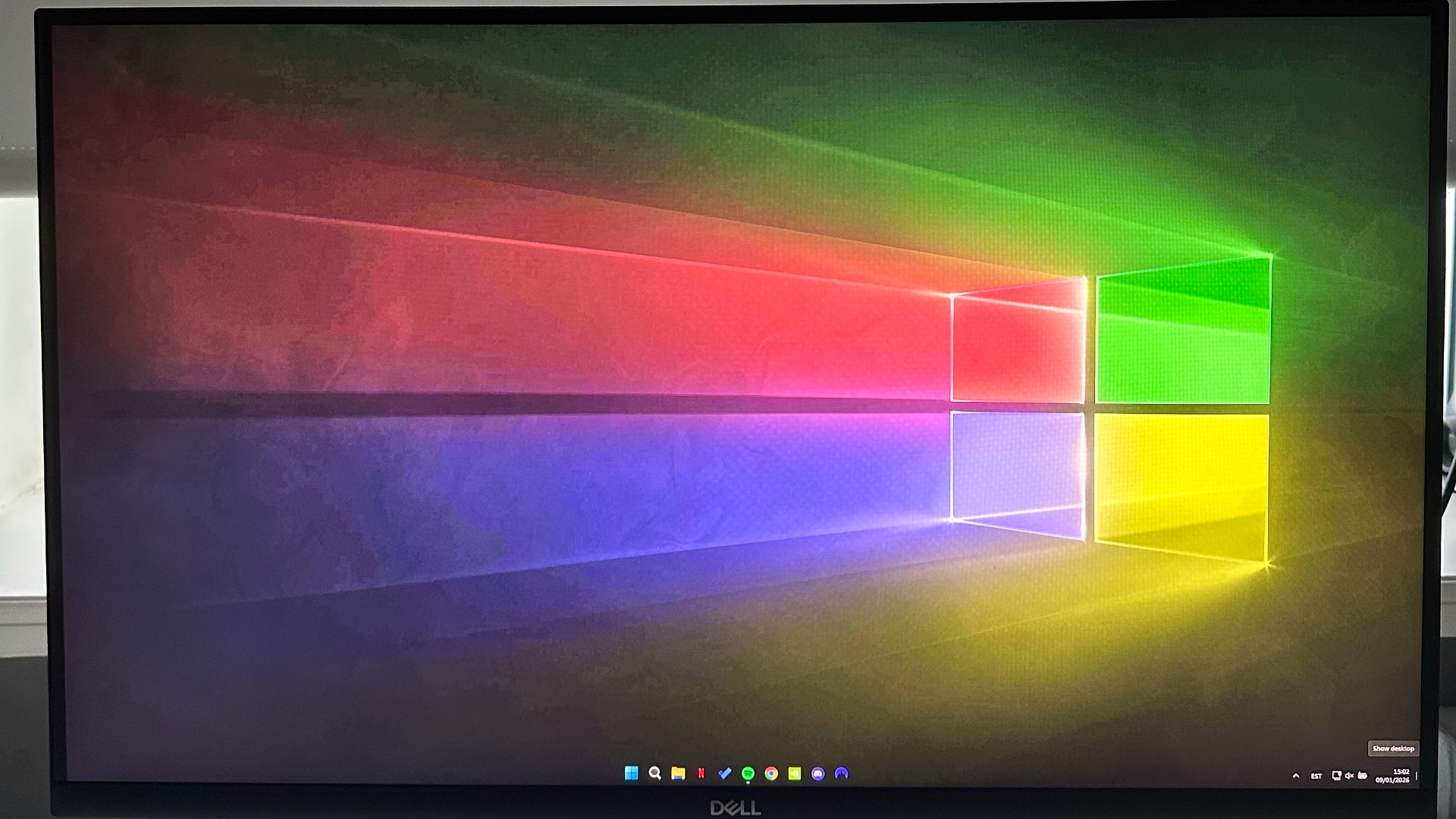Launch Google Chrome from taskbar

point(771,773)
